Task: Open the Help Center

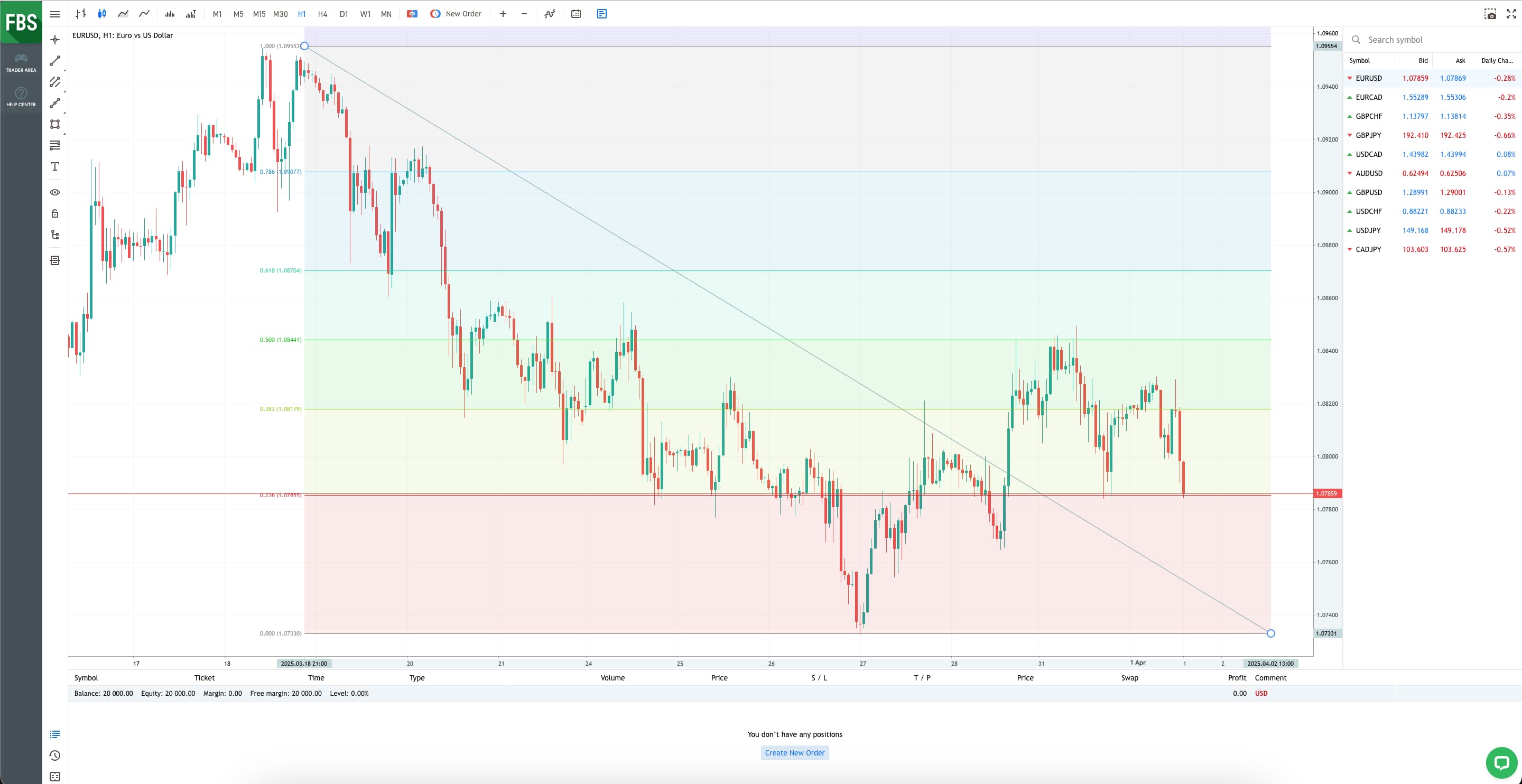Action: coord(21,97)
